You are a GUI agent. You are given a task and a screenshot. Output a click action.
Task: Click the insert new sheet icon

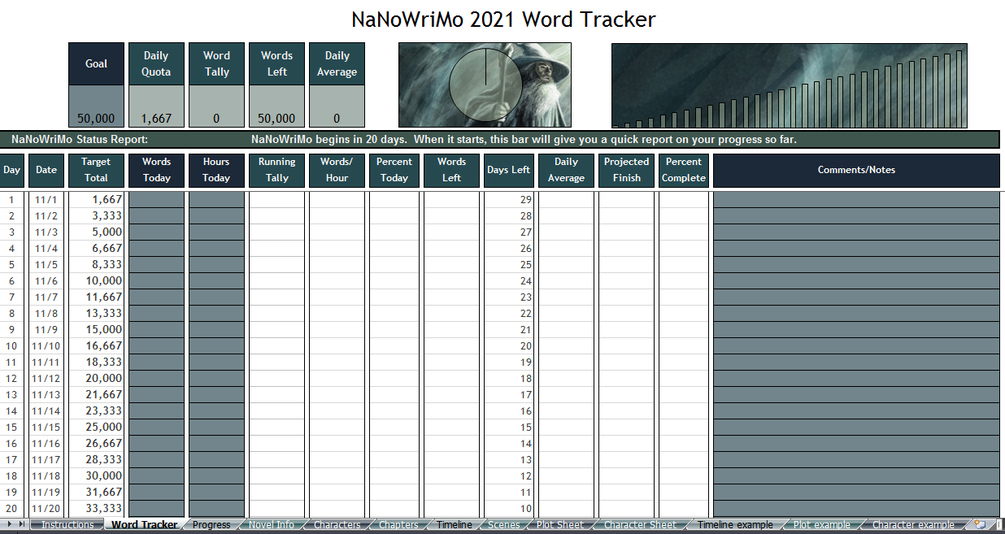(x=980, y=524)
